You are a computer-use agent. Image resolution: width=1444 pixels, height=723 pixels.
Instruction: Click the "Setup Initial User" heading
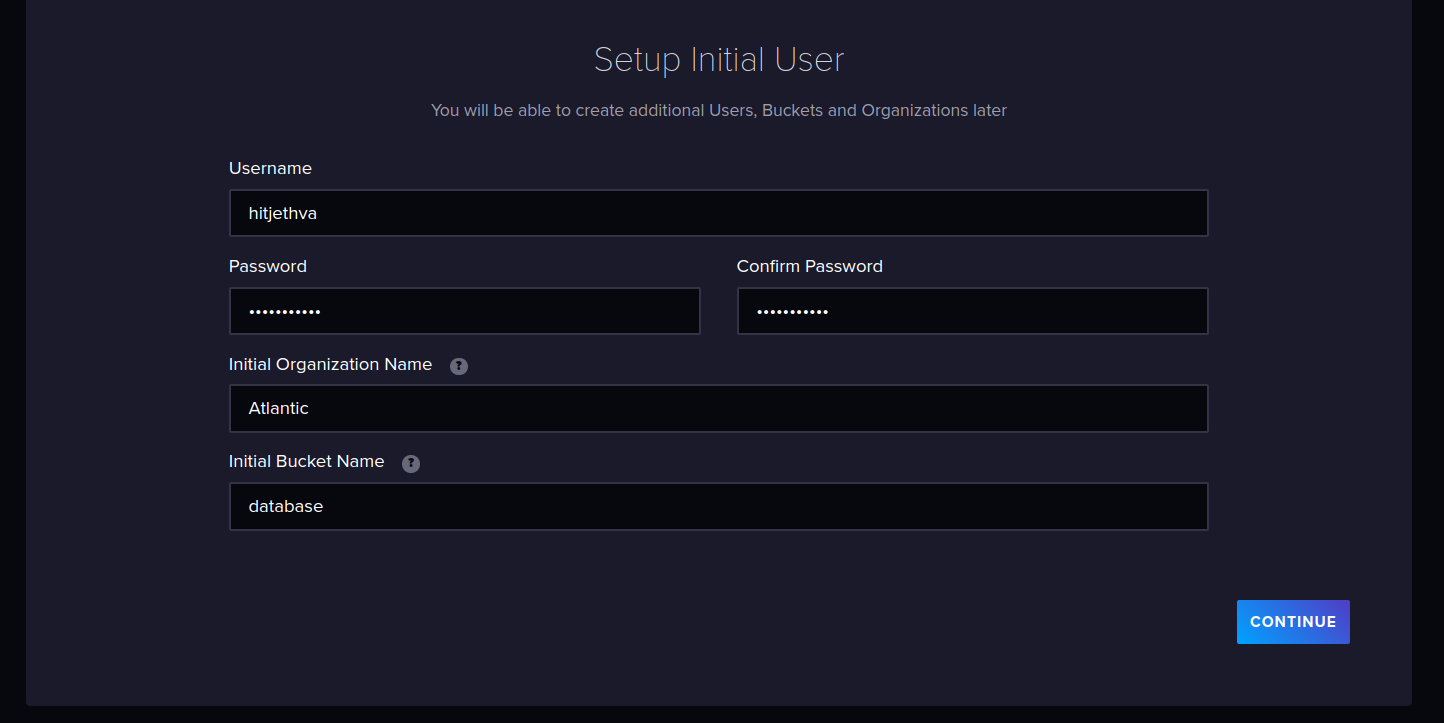718,60
